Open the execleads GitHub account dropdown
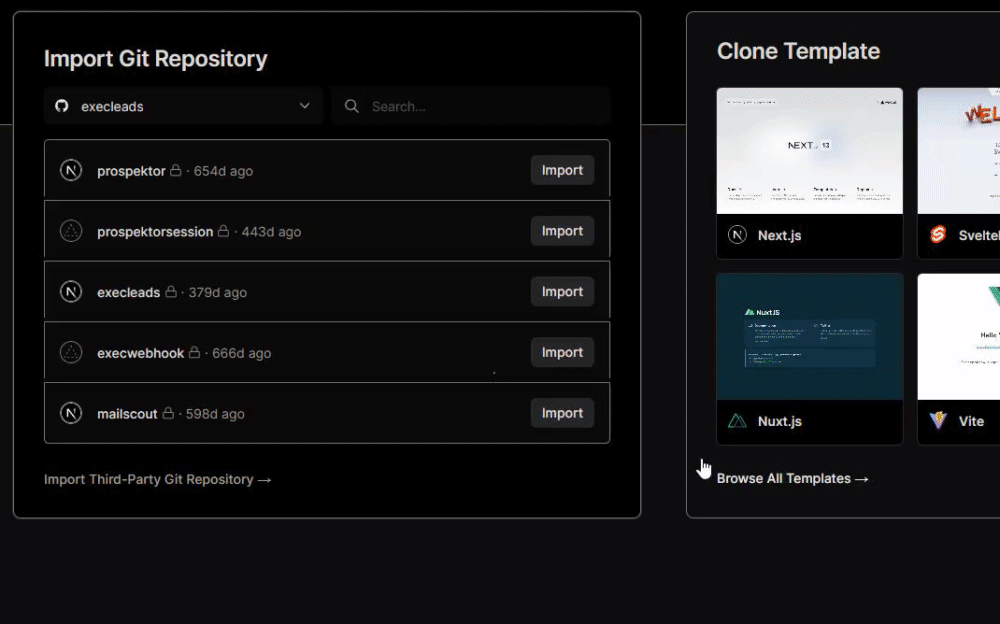The width and height of the screenshot is (1000, 624). (x=183, y=106)
